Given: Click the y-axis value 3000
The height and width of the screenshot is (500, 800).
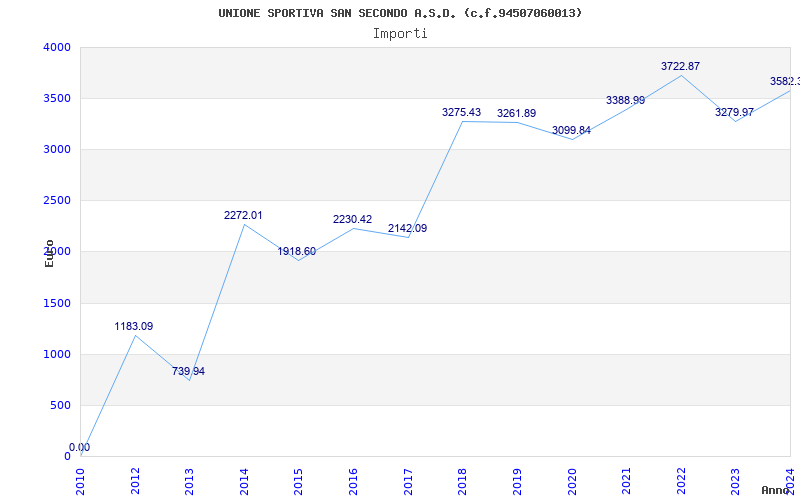Looking at the screenshot, I should [x=57, y=149].
